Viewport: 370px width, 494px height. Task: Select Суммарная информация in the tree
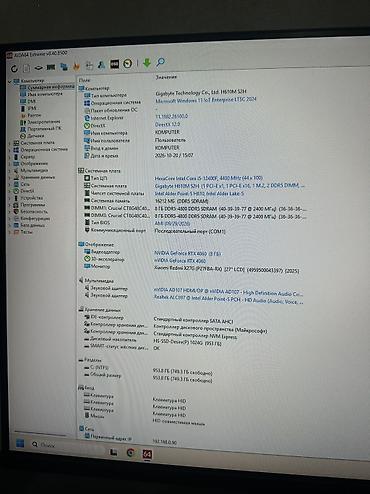[47, 87]
